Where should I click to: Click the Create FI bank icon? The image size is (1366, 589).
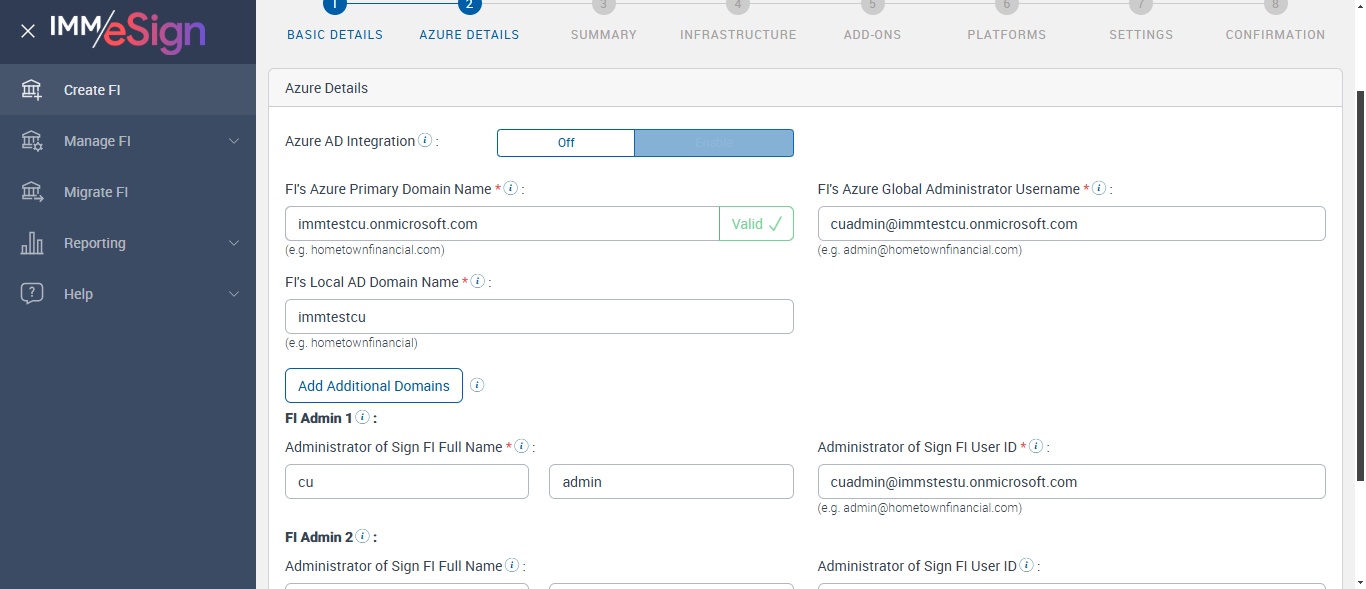click(32, 90)
